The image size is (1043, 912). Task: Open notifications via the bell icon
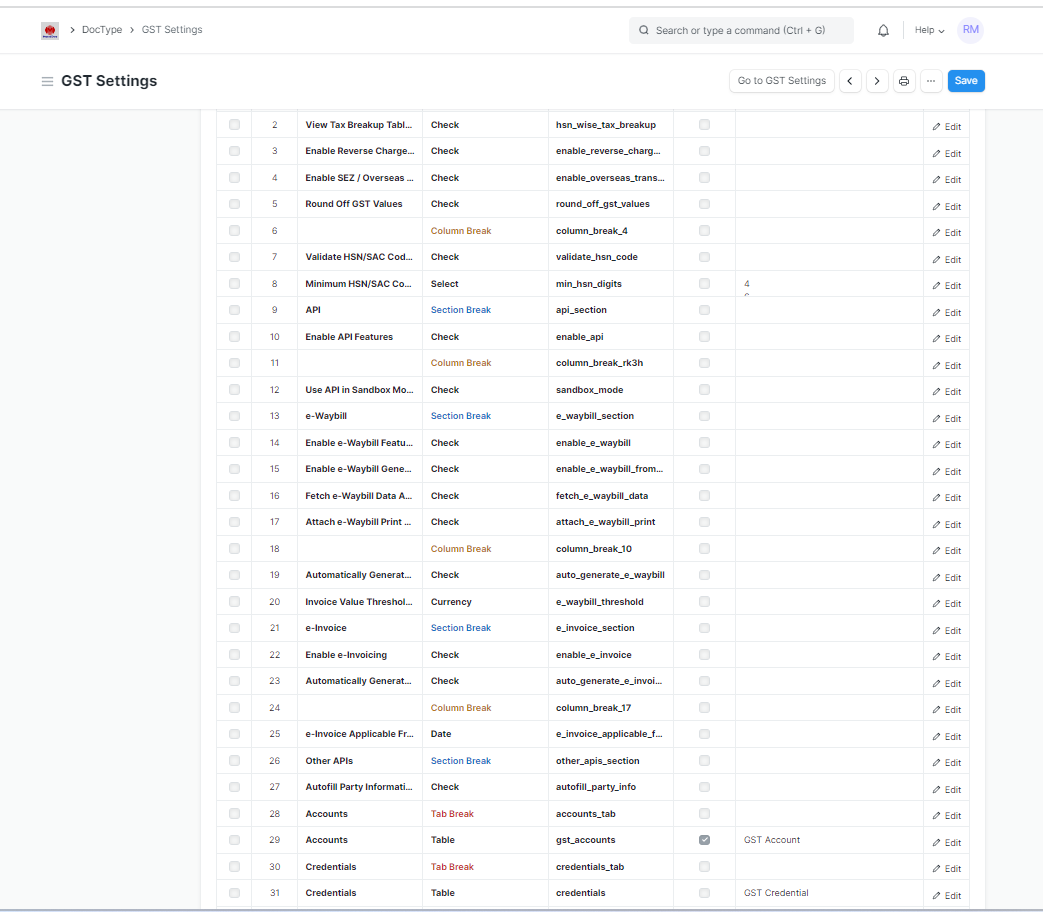pyautogui.click(x=883, y=30)
